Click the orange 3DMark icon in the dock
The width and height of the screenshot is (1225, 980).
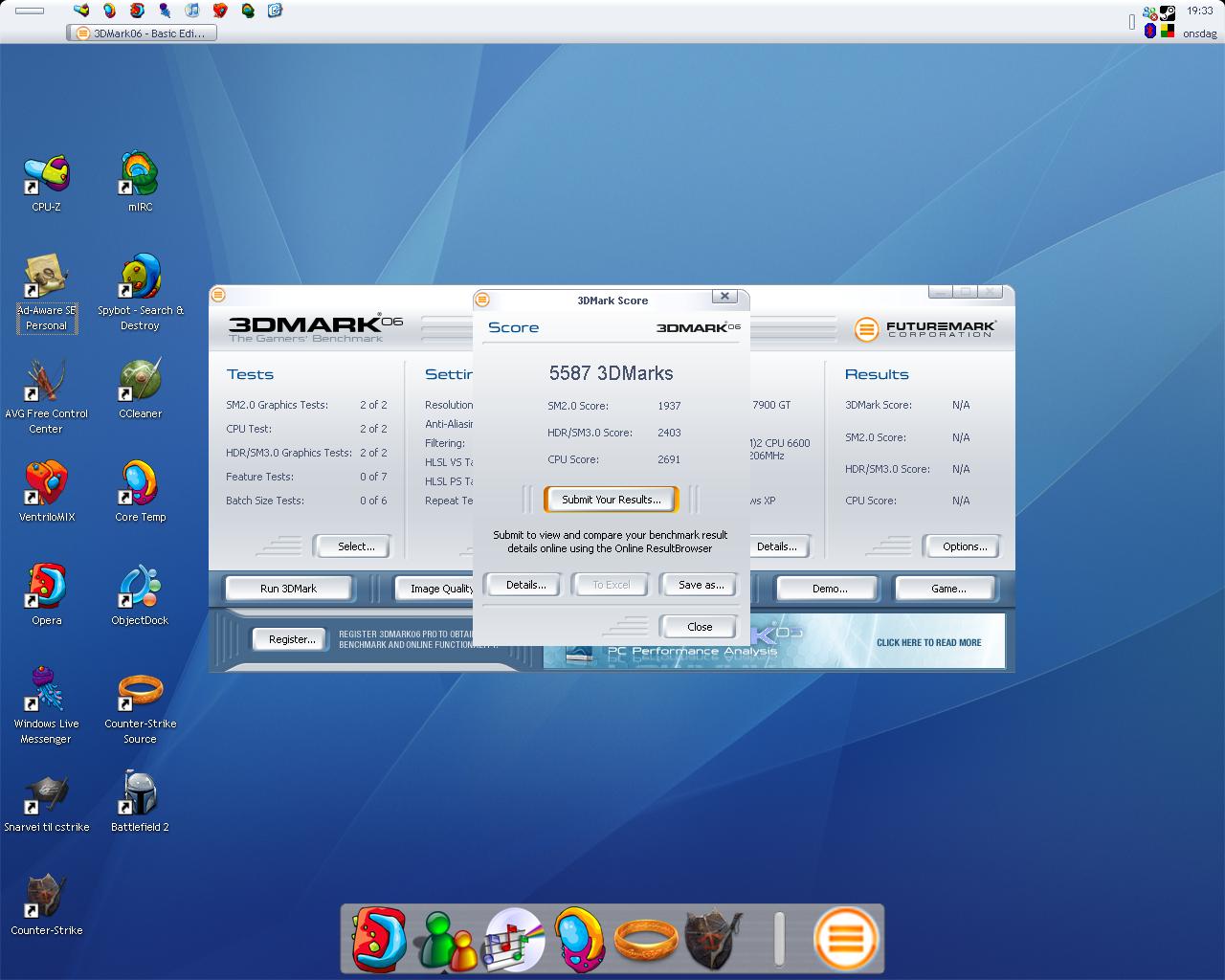[846, 939]
